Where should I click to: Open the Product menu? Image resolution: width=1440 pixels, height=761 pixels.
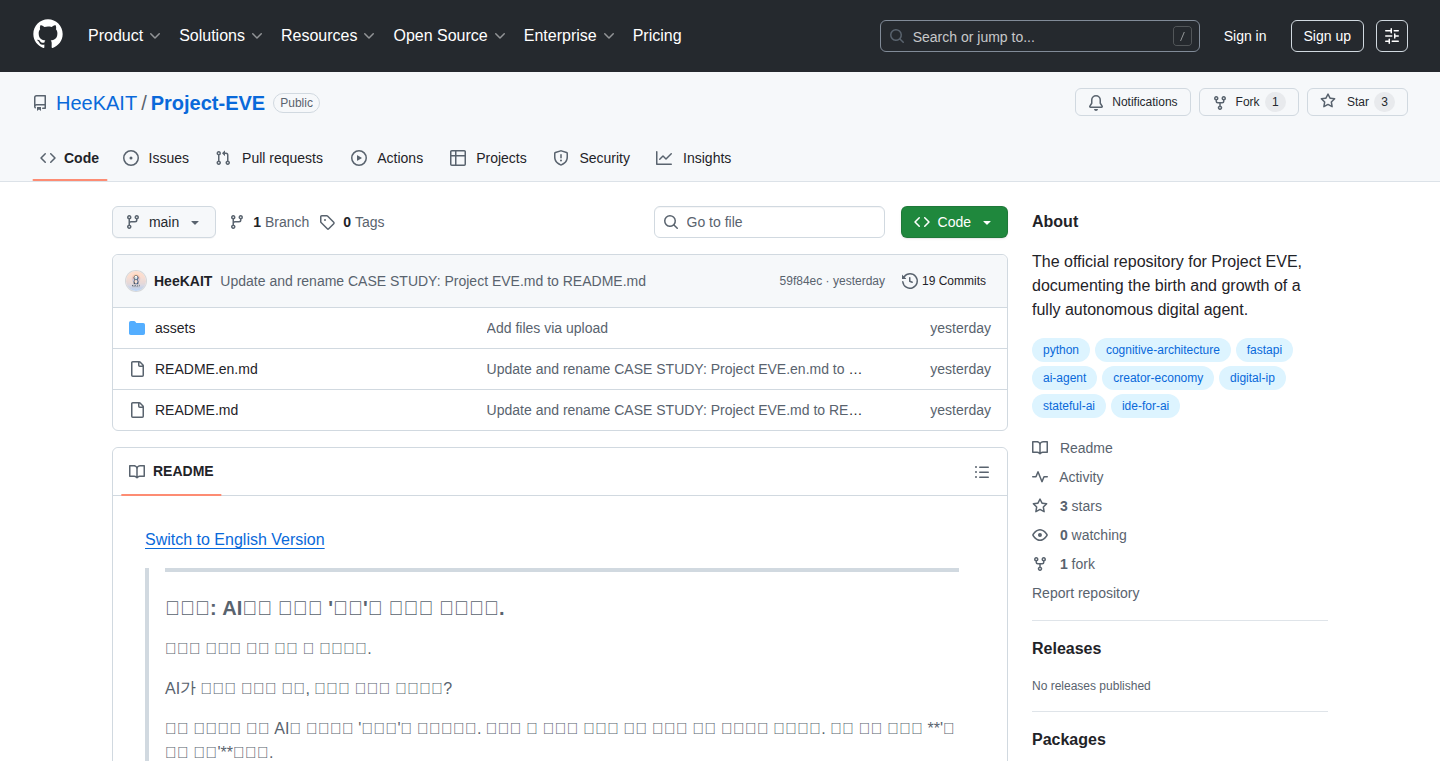pyautogui.click(x=124, y=35)
